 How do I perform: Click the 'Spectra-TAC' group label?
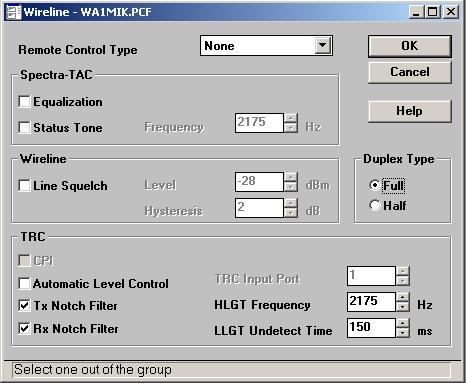56,75
